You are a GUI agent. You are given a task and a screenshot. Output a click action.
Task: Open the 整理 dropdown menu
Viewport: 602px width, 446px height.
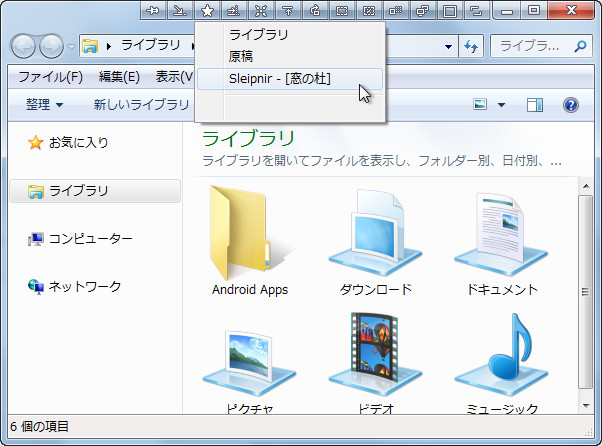point(45,104)
